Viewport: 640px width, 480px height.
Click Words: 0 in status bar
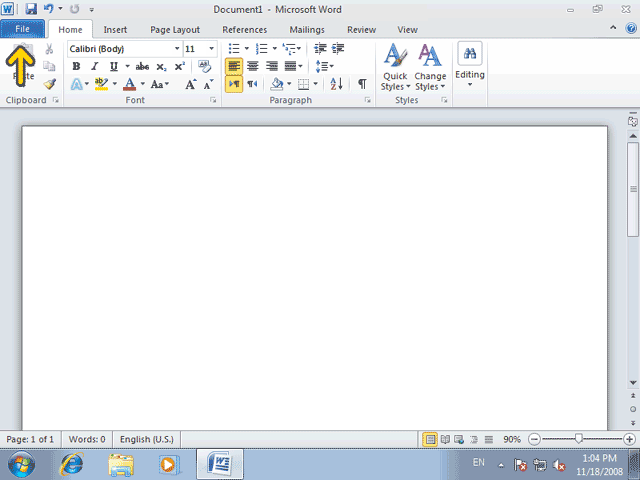point(87,439)
